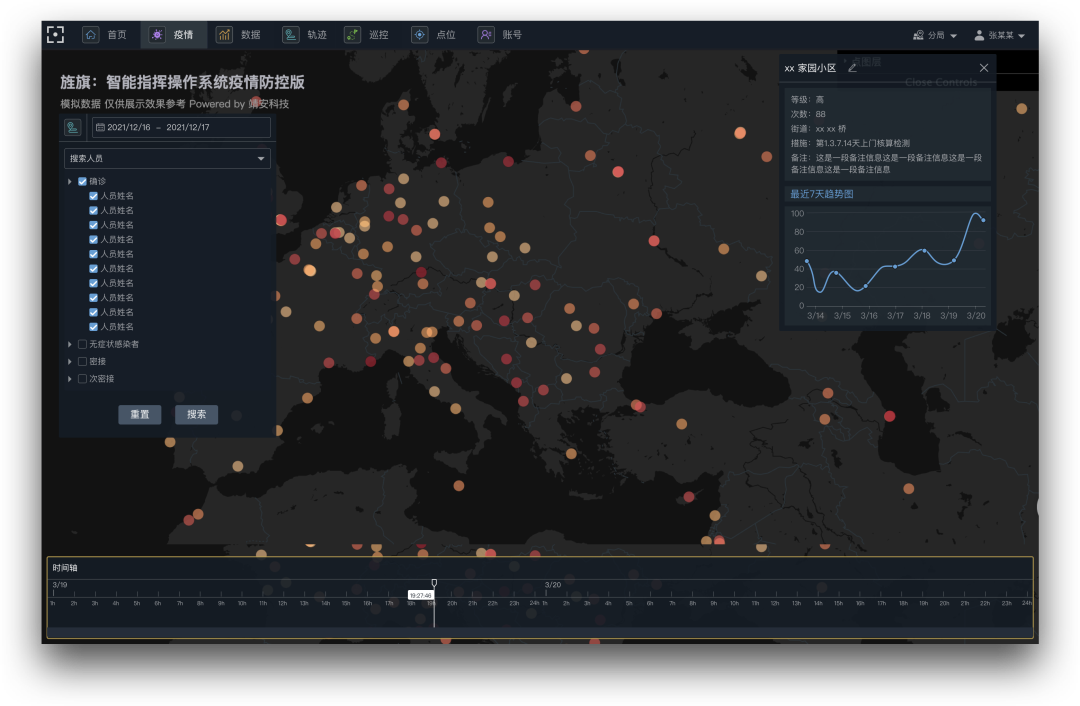Edit xx 家园小区 with the pencil icon
The width and height of the screenshot is (1080, 706).
853,68
